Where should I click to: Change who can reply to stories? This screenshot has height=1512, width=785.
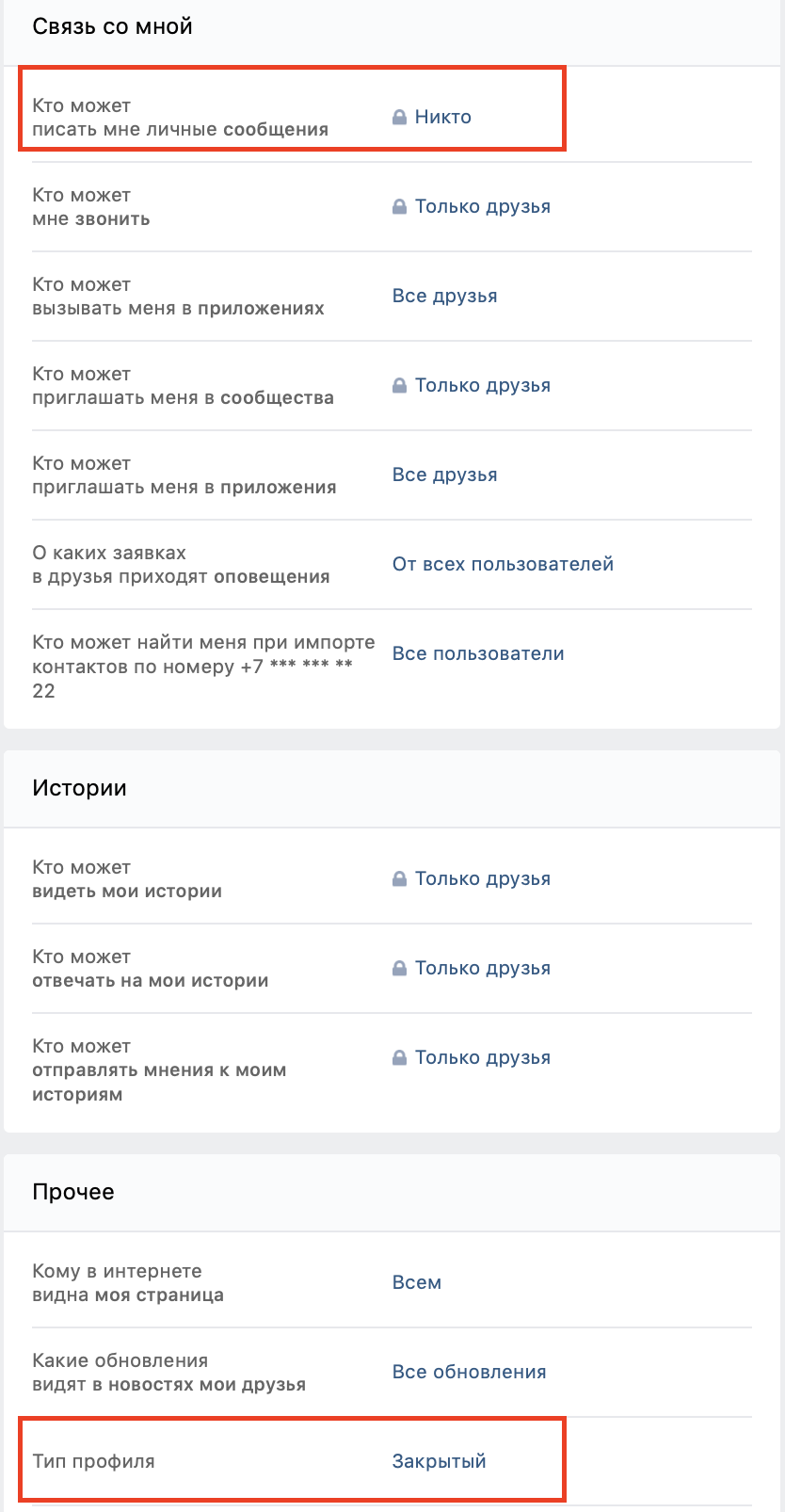(x=482, y=968)
